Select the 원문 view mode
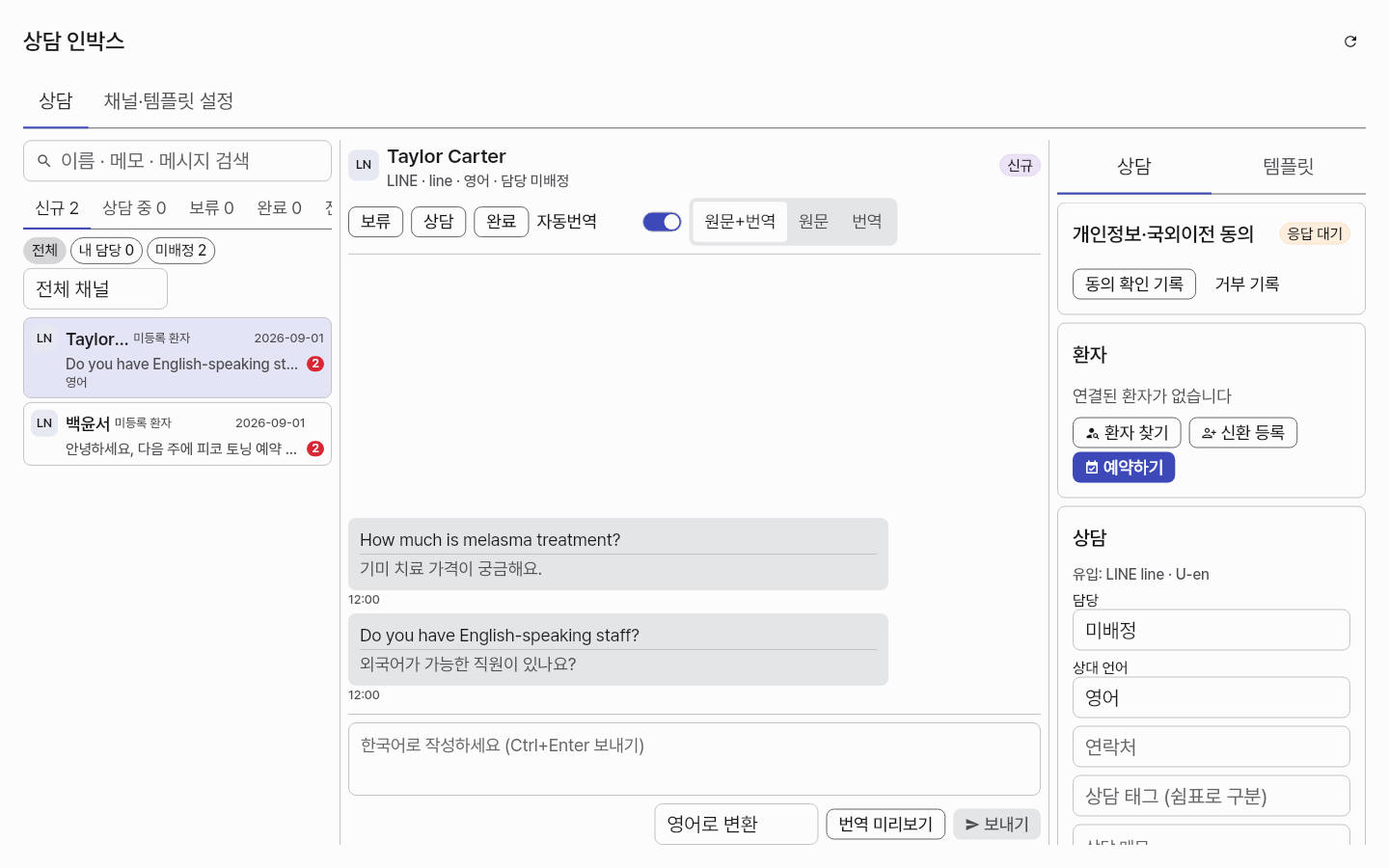The image size is (1389, 868). pyautogui.click(x=813, y=222)
